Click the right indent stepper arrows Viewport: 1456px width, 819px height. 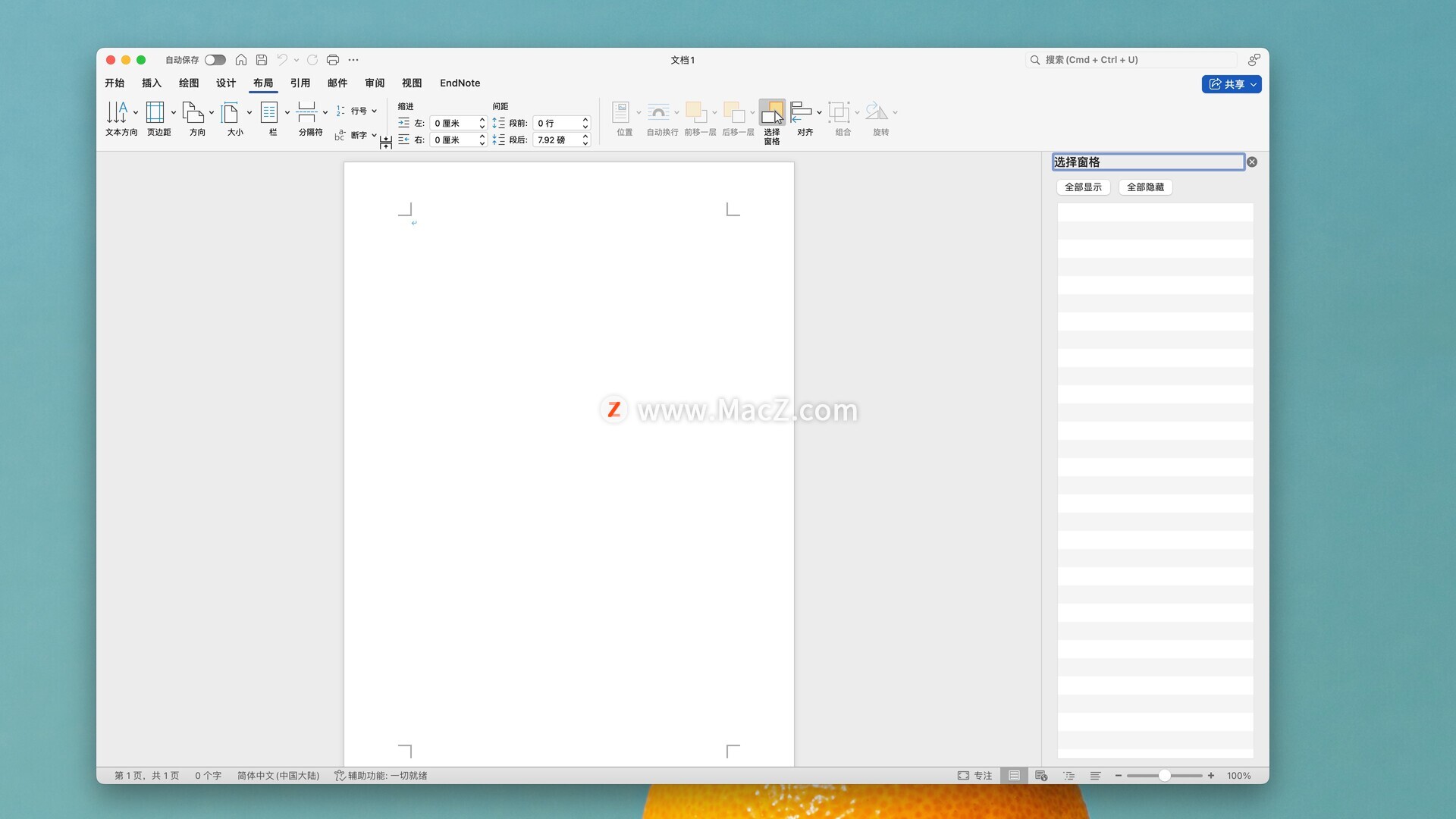[482, 140]
